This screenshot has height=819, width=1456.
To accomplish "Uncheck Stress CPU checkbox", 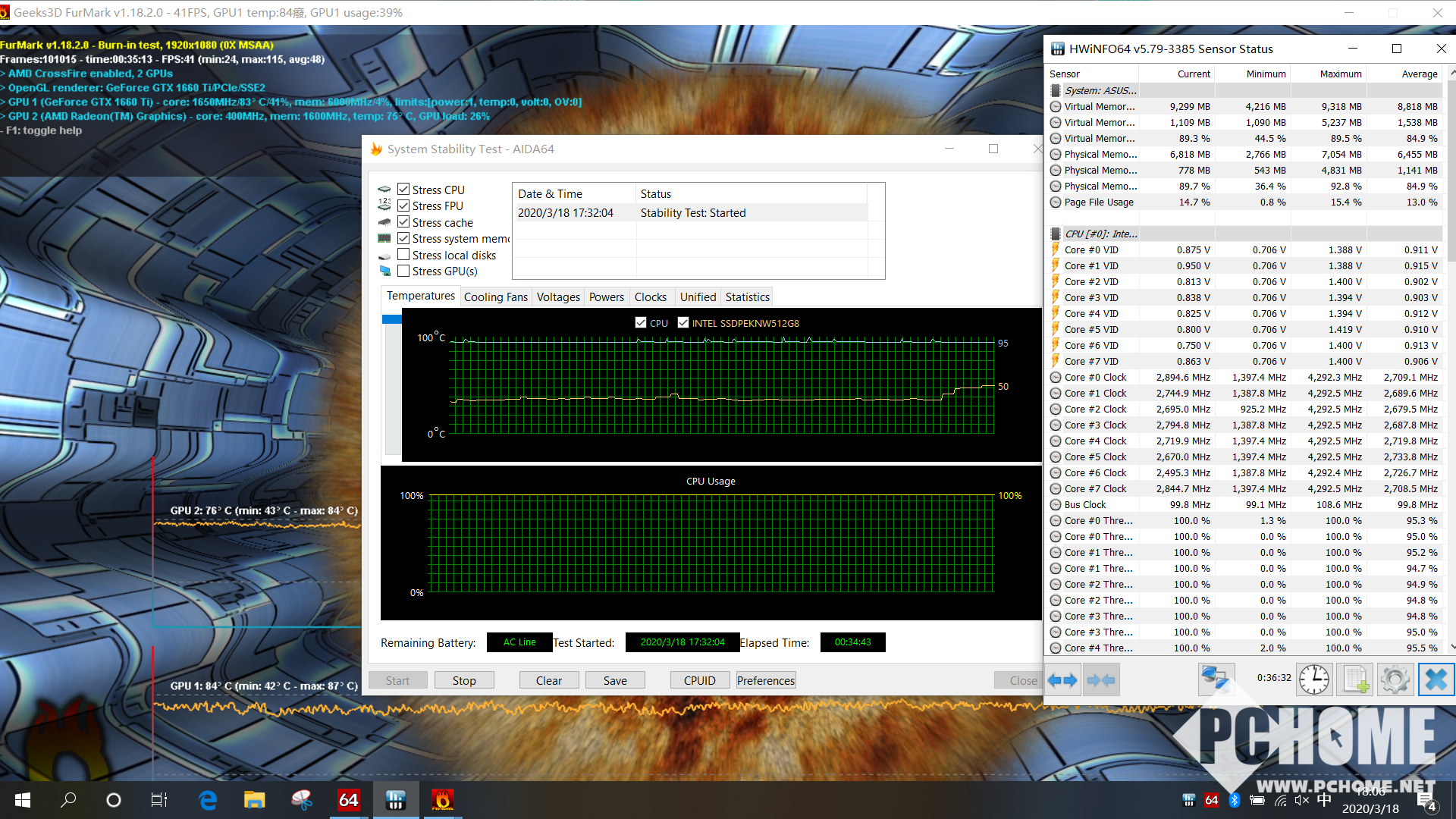I will pos(403,190).
